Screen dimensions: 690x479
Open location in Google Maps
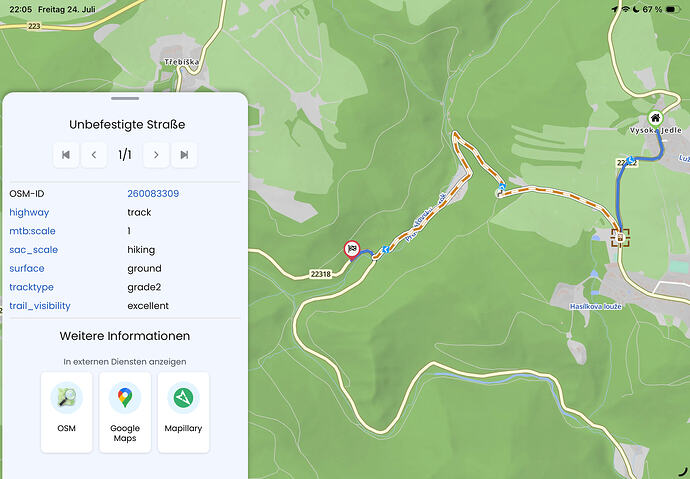pyautogui.click(x=125, y=412)
